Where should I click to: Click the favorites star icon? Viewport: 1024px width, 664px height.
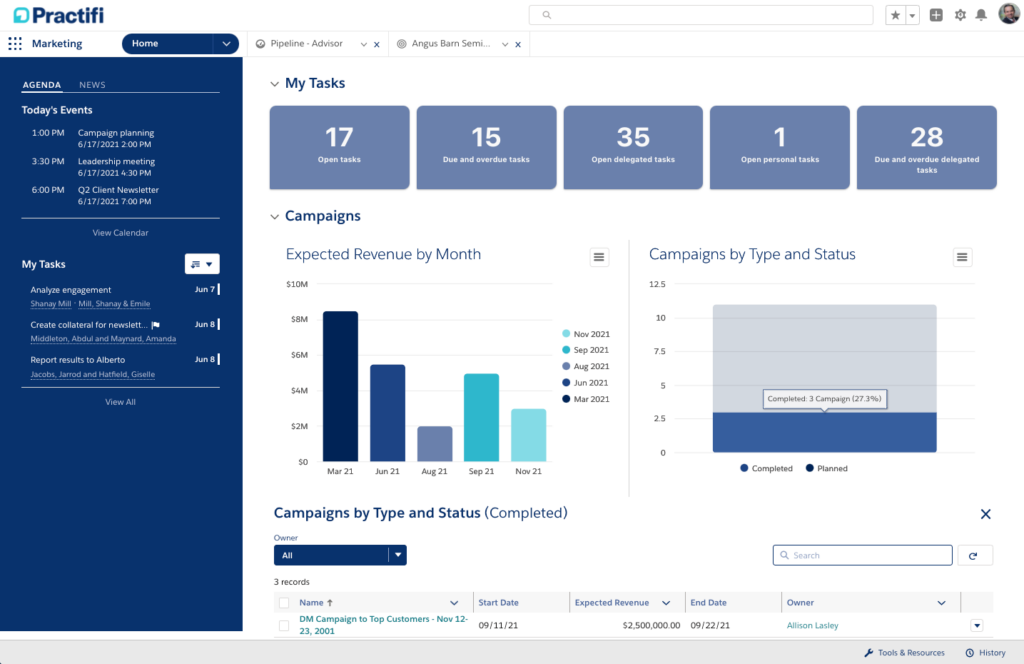click(x=895, y=15)
